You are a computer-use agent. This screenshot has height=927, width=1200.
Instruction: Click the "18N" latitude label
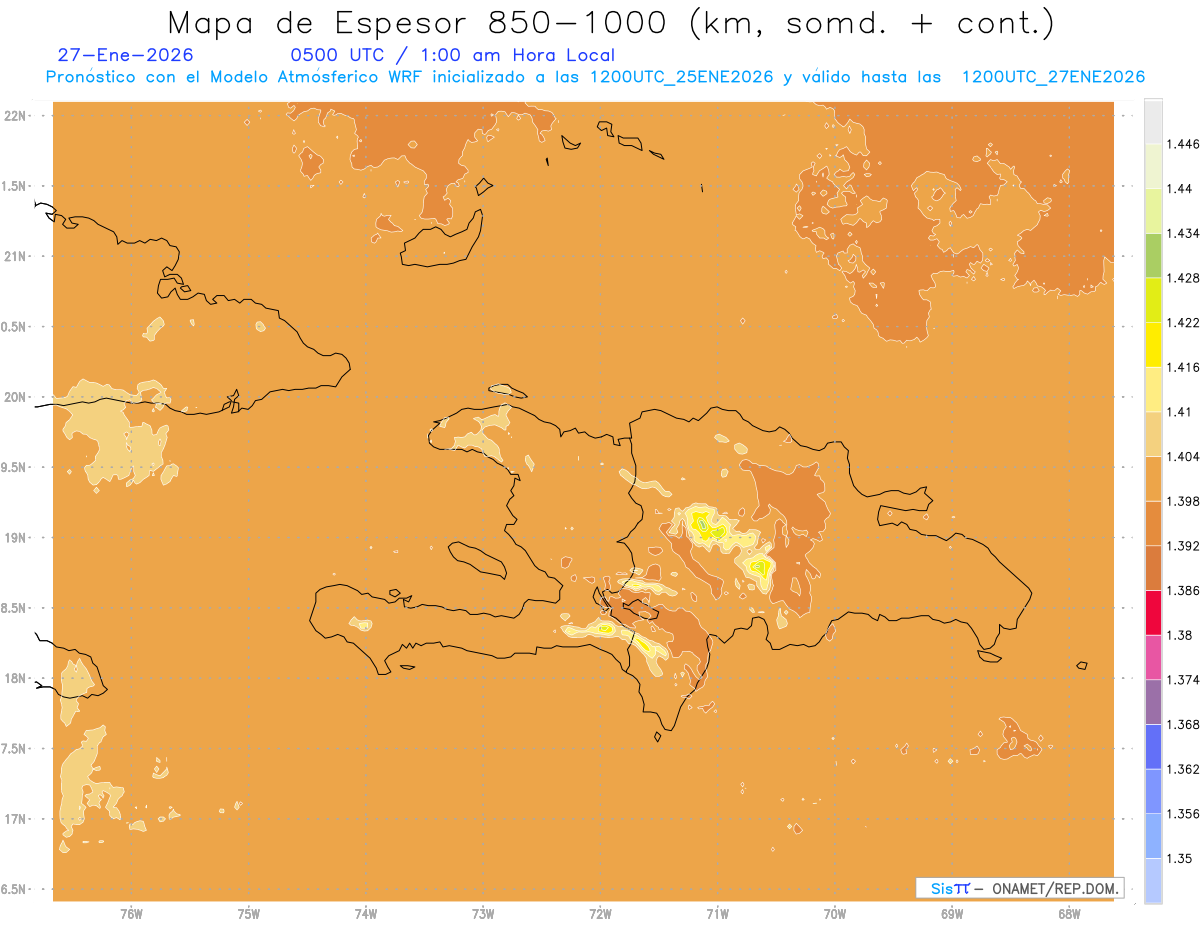pyautogui.click(x=14, y=678)
